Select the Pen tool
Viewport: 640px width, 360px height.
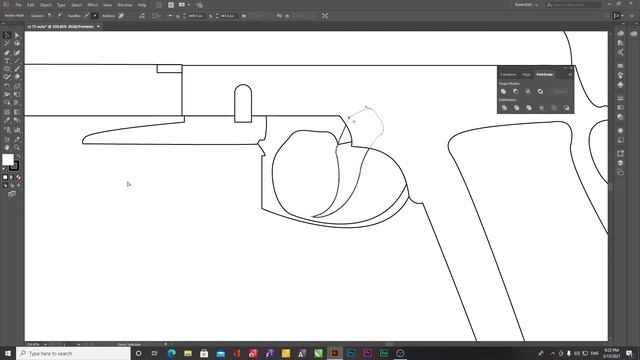[7, 53]
